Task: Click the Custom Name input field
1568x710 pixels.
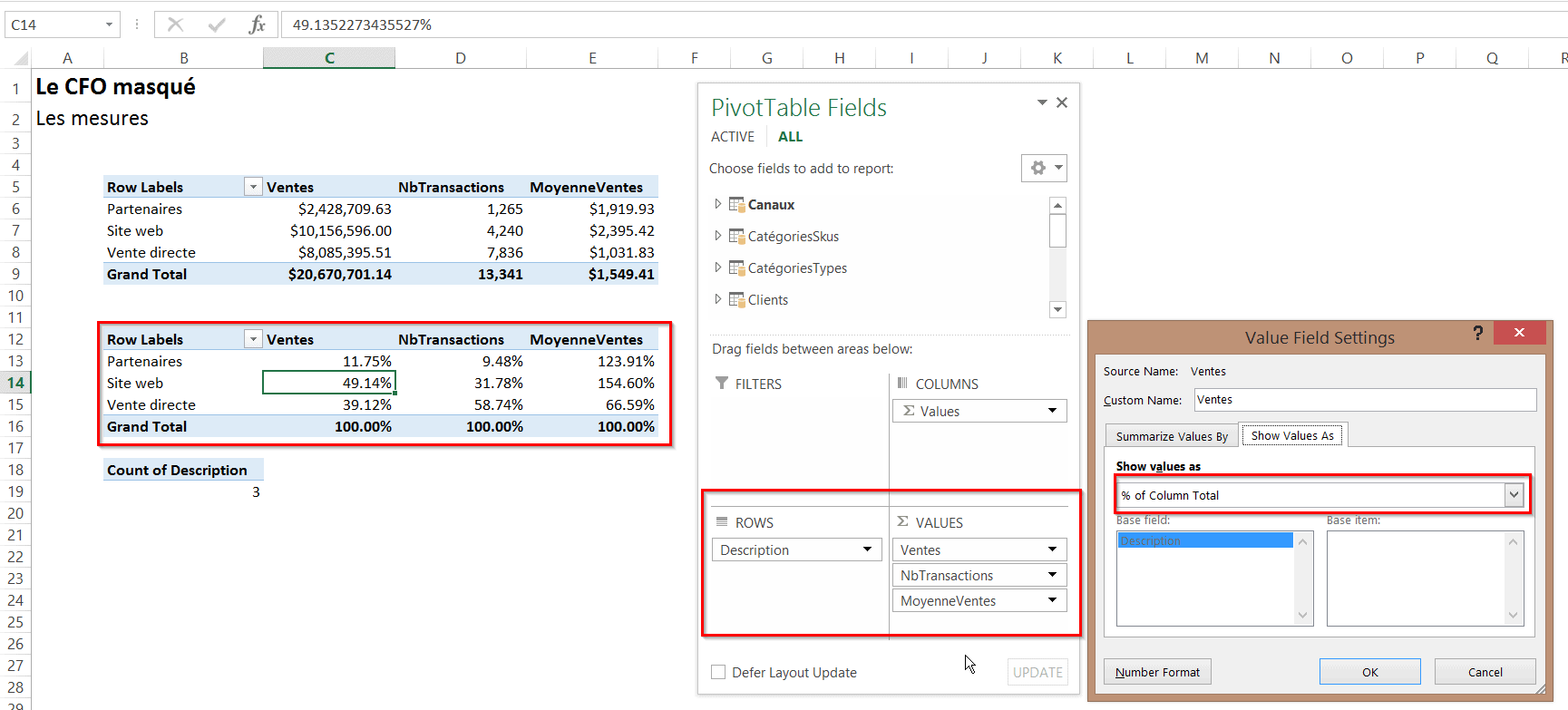Action: tap(1364, 400)
